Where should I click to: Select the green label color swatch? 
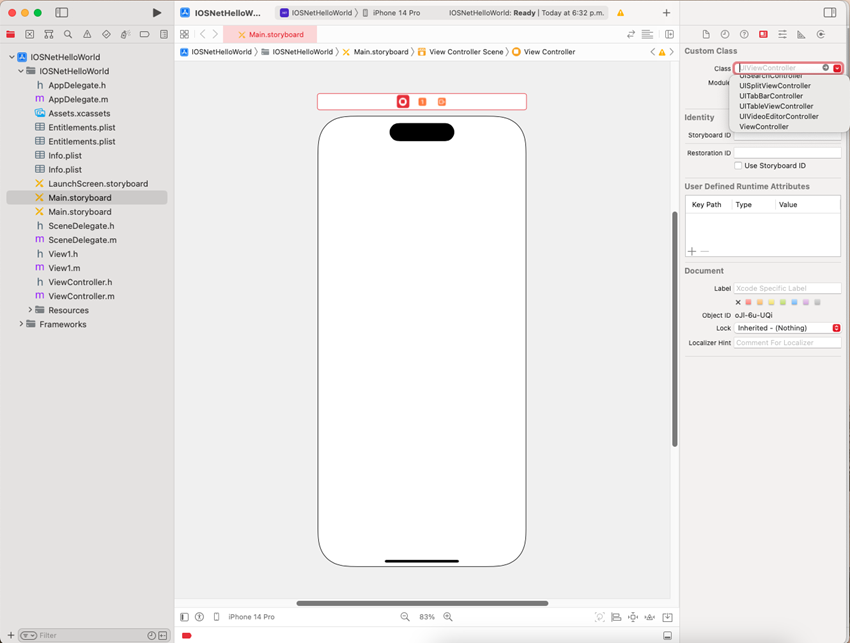click(782, 302)
